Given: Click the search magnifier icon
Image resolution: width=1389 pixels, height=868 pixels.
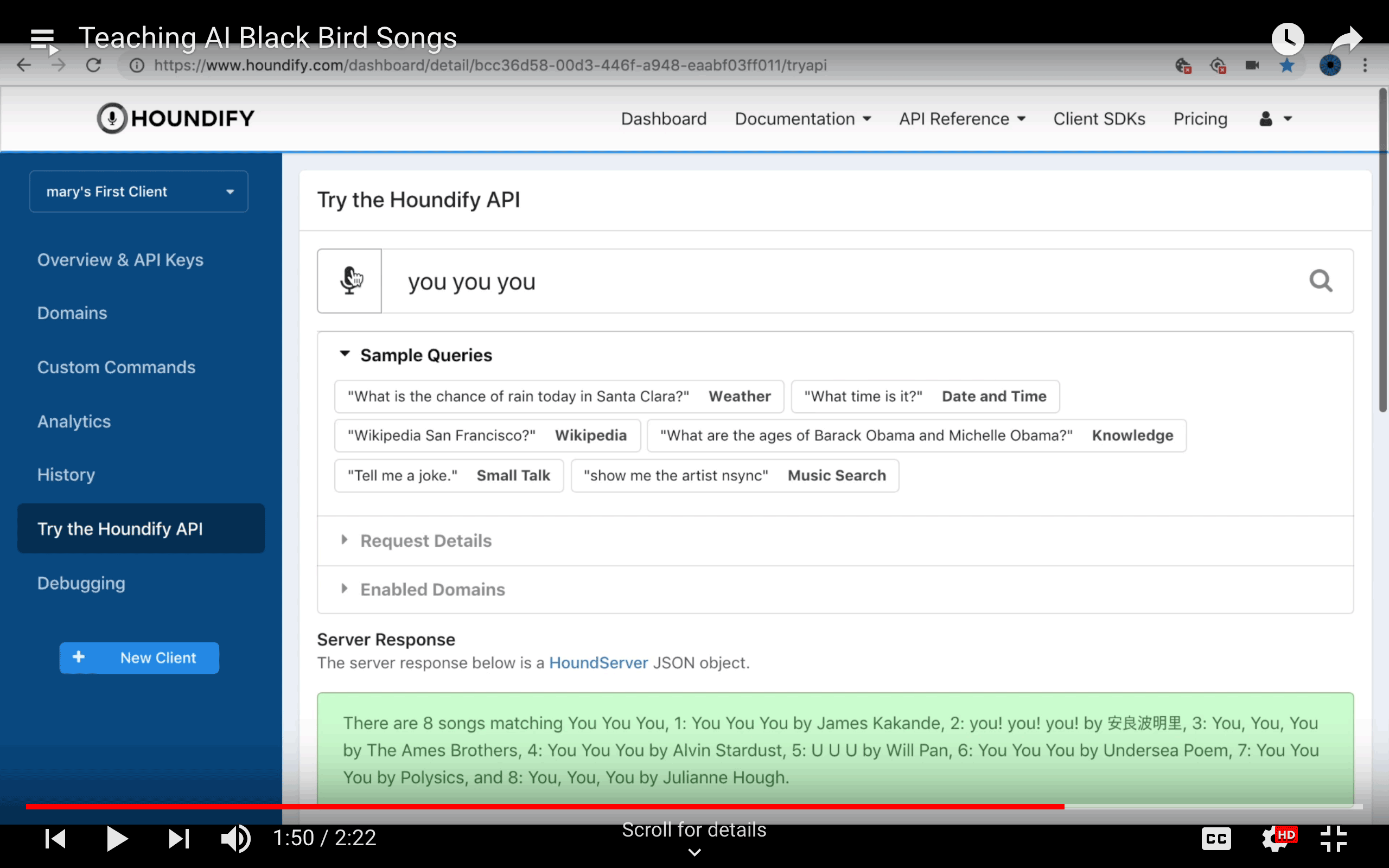Looking at the screenshot, I should 1321,280.
